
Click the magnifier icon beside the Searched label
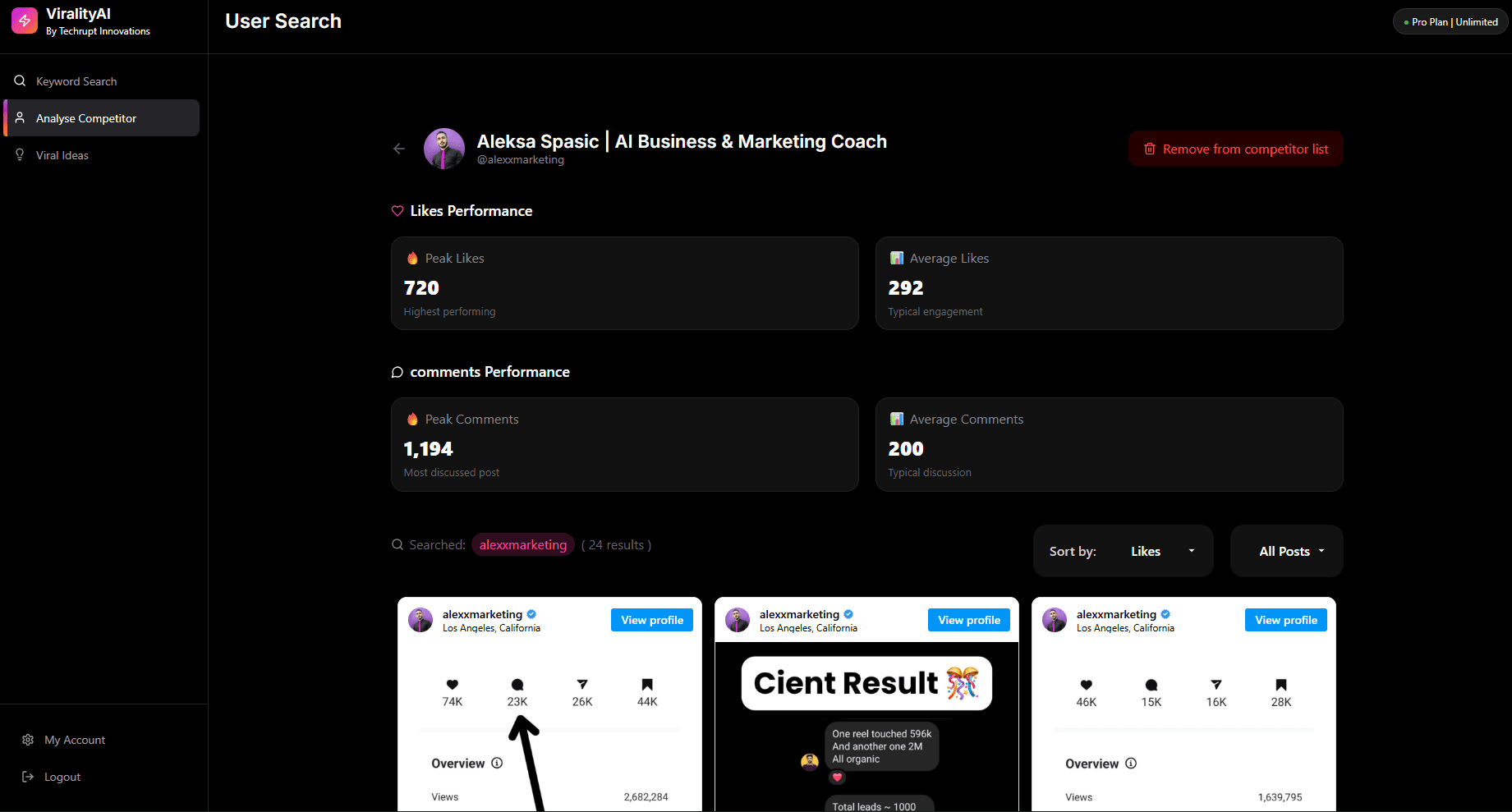click(397, 544)
